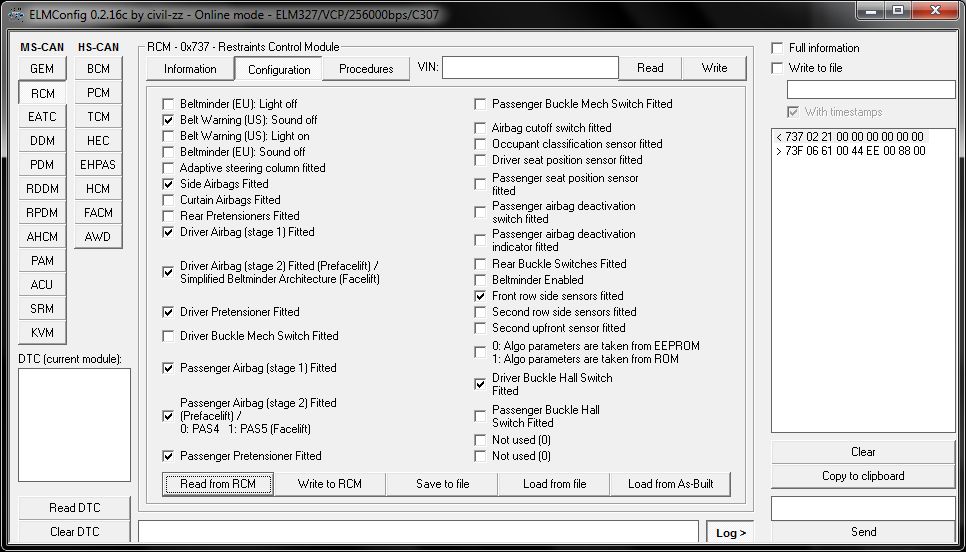Select the RCM module button
Image resolution: width=966 pixels, height=552 pixels.
click(x=42, y=93)
